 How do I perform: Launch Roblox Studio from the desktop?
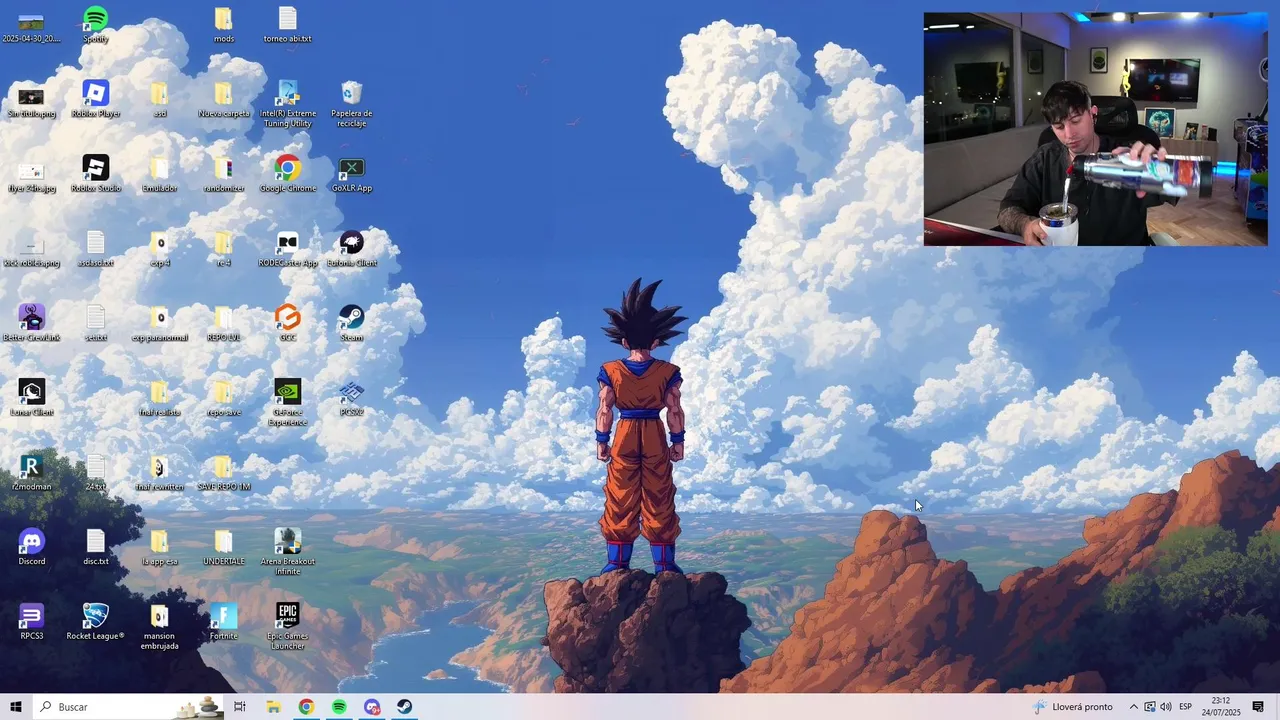[96, 174]
